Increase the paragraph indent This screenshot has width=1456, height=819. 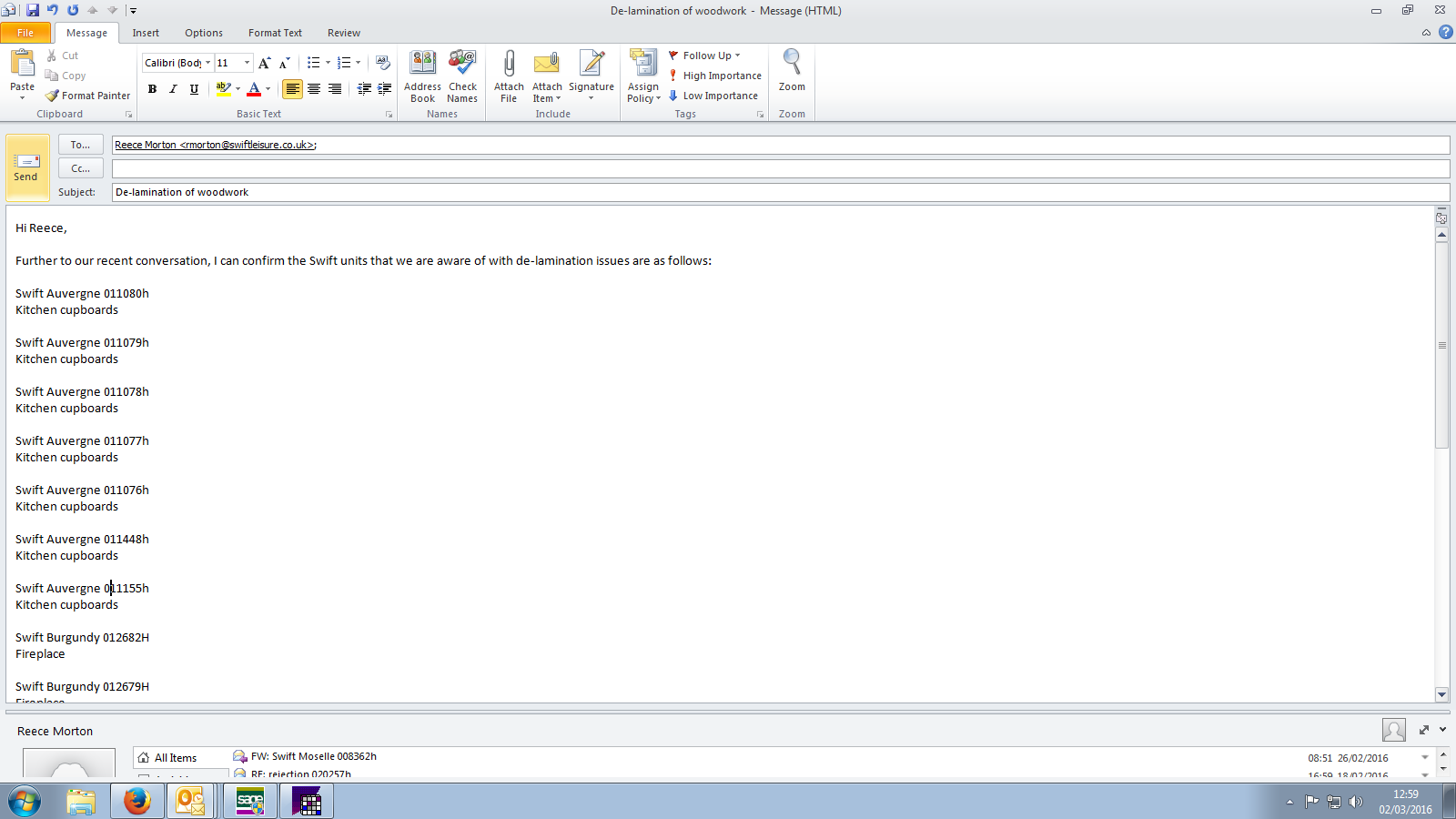pos(385,88)
